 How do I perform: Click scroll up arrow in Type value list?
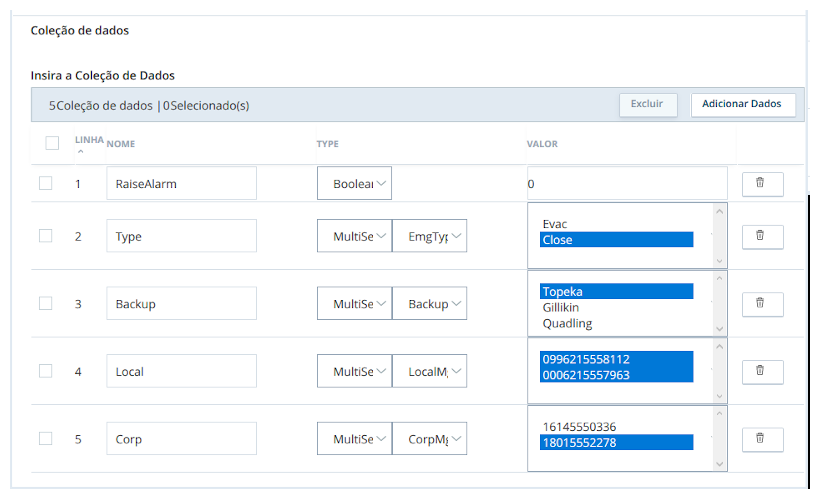720,211
